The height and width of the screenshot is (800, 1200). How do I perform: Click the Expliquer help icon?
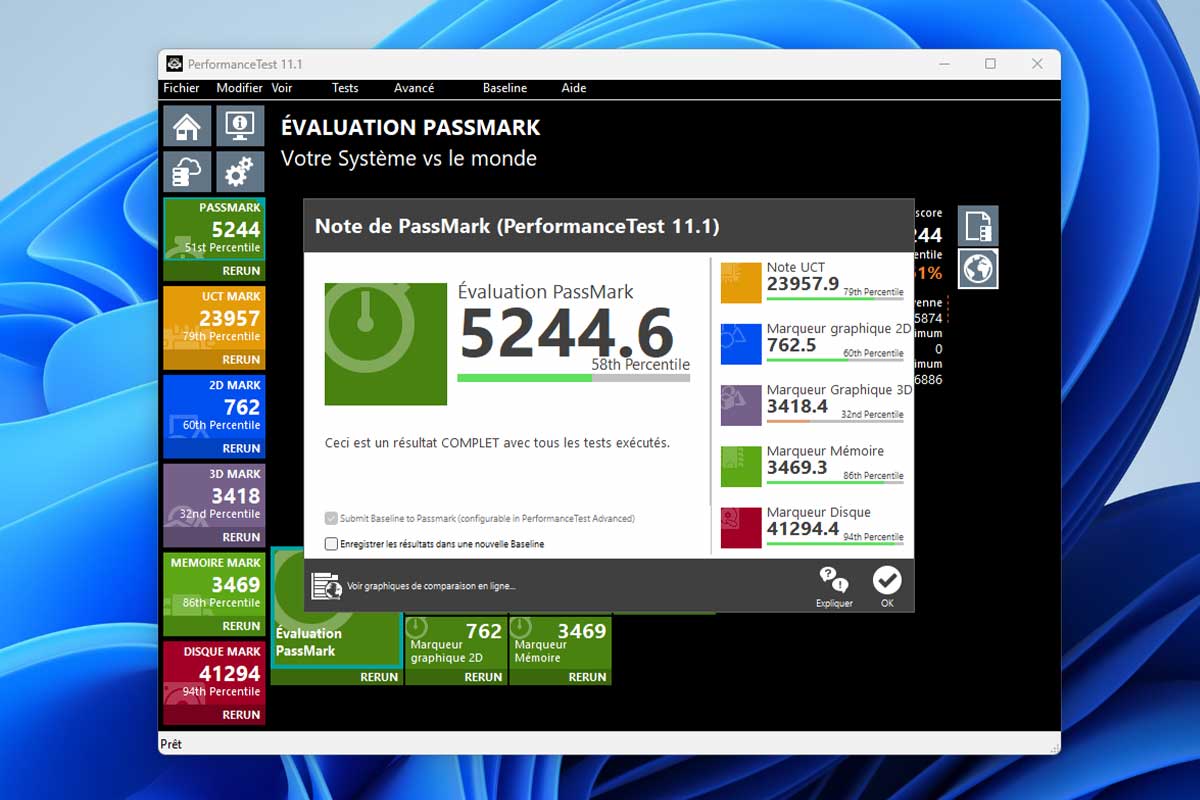pyautogui.click(x=834, y=585)
